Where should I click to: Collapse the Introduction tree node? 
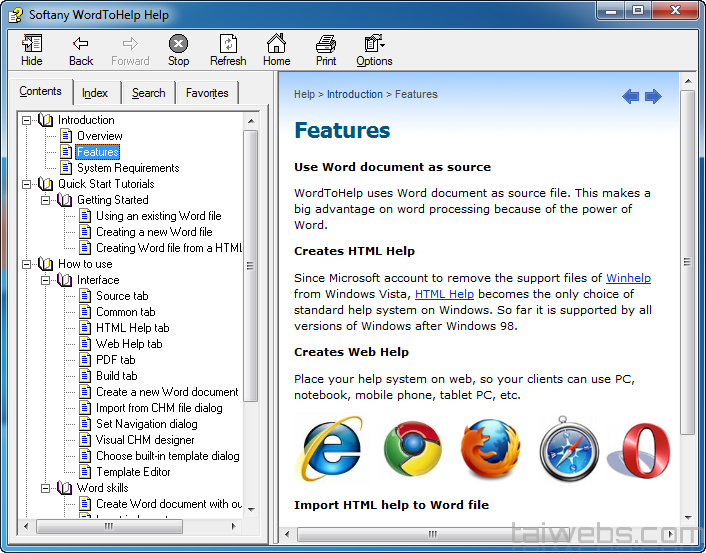coord(27,120)
